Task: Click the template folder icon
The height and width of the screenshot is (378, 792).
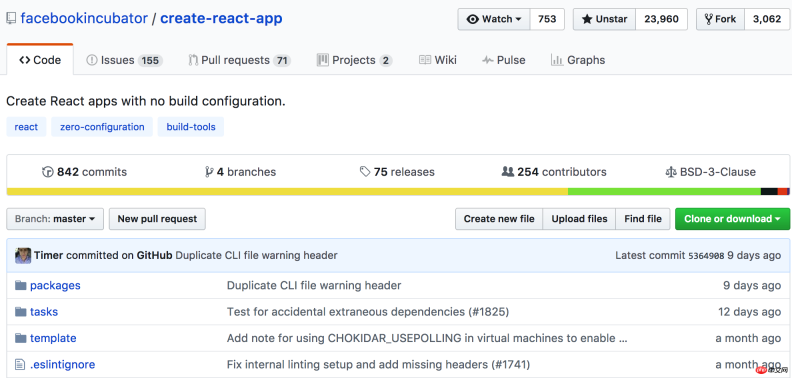Action: (x=20, y=338)
